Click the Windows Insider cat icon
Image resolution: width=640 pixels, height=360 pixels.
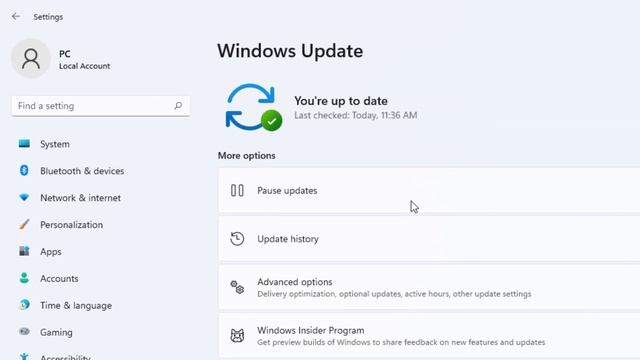pyautogui.click(x=237, y=336)
